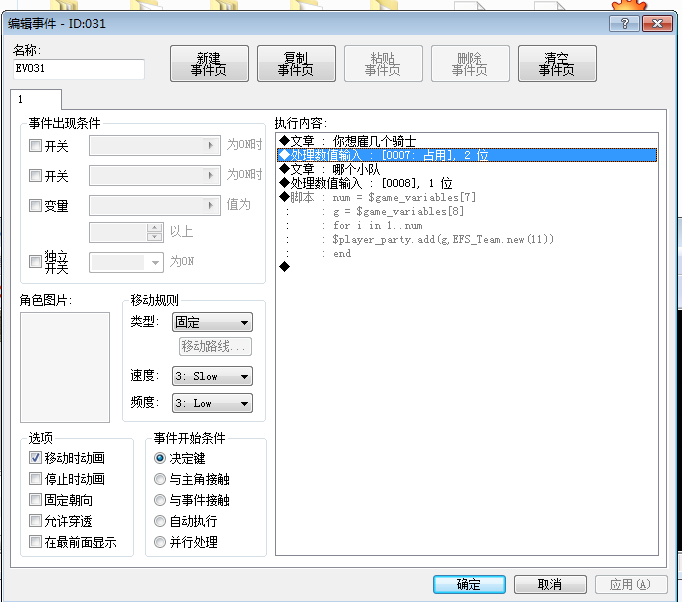Click the empty last command diamond row
Viewport: 682px width, 602px height.
click(x=467, y=267)
